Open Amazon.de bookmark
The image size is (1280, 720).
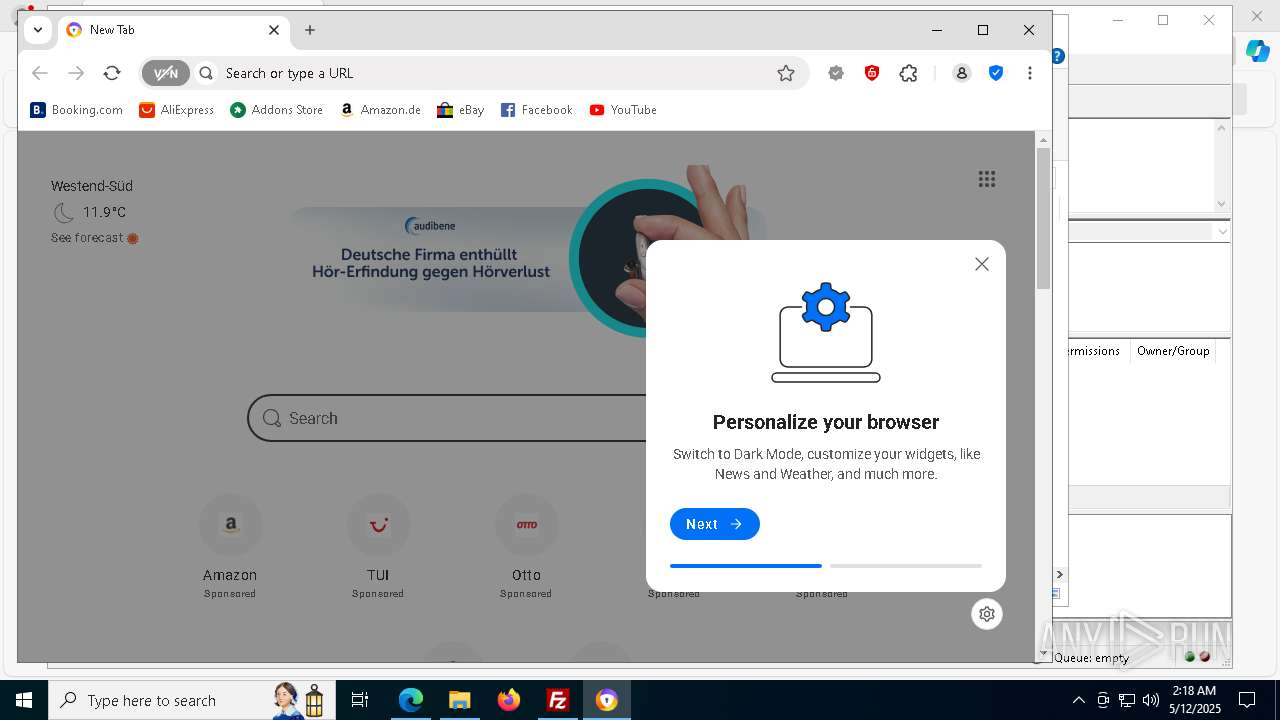(x=380, y=110)
